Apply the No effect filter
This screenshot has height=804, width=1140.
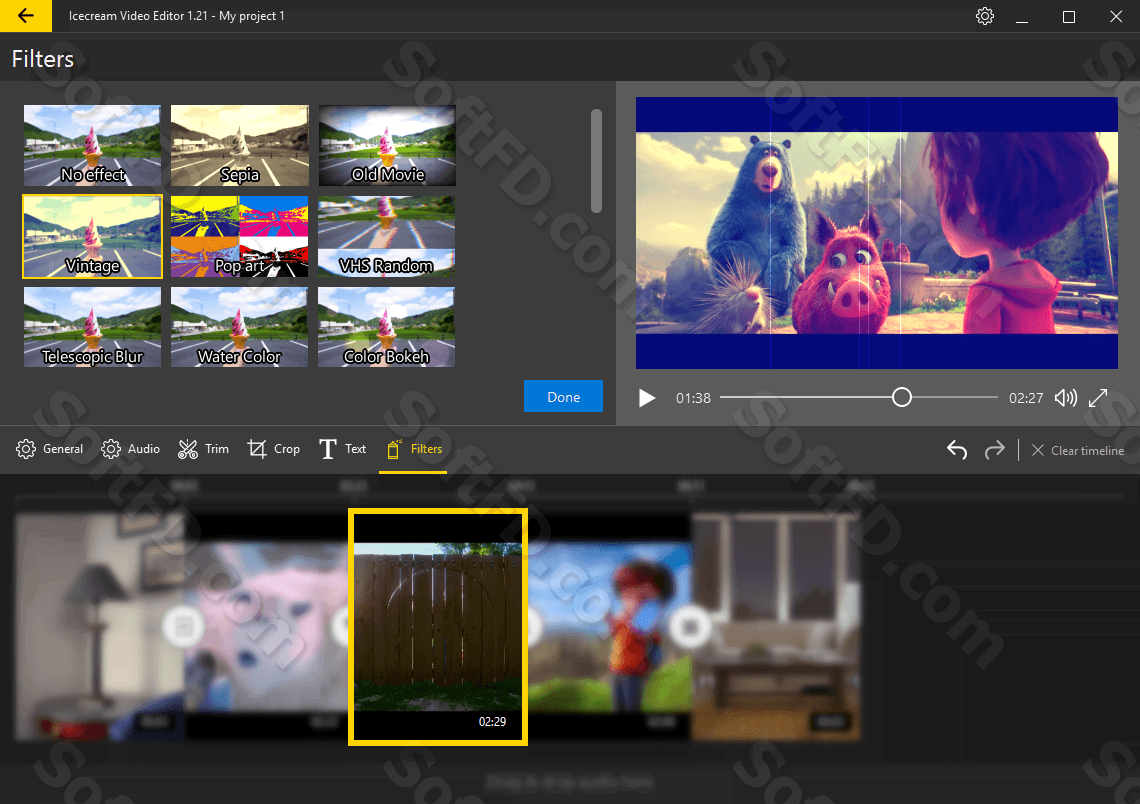92,145
